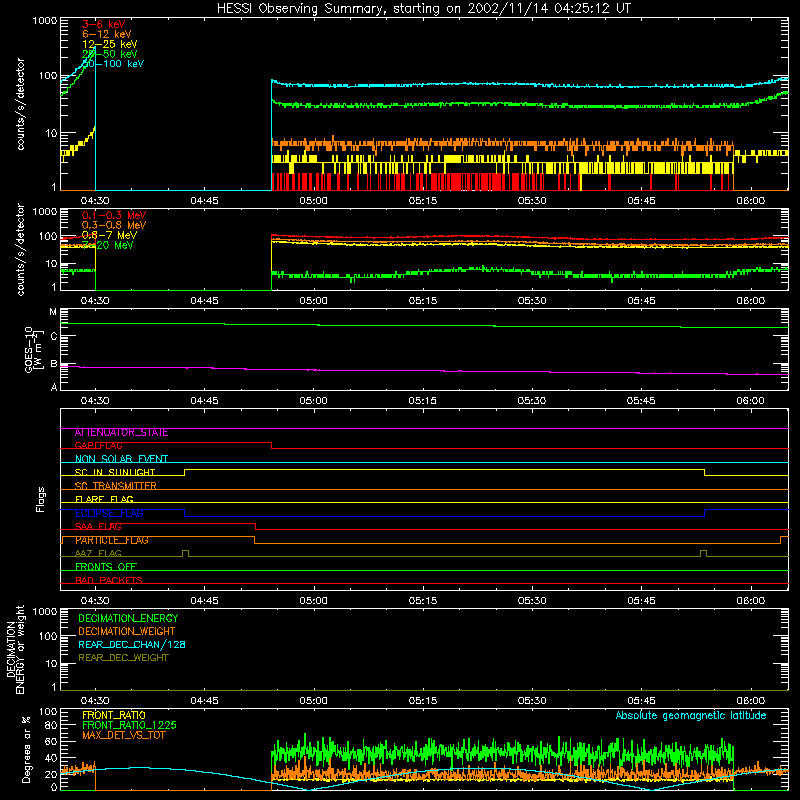Click the Flags vertical axis title

[41, 499]
